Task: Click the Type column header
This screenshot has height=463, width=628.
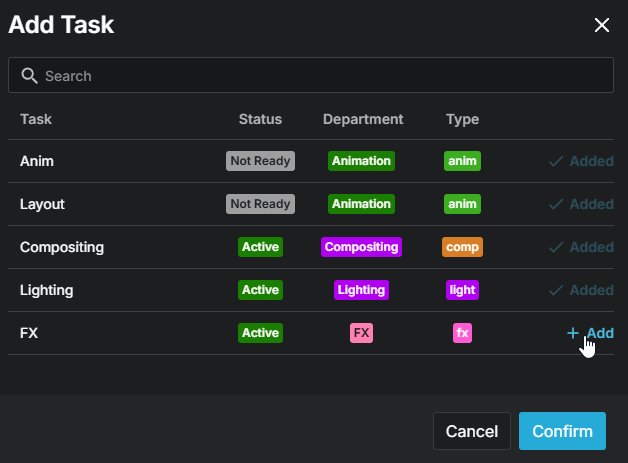Action: tap(463, 119)
